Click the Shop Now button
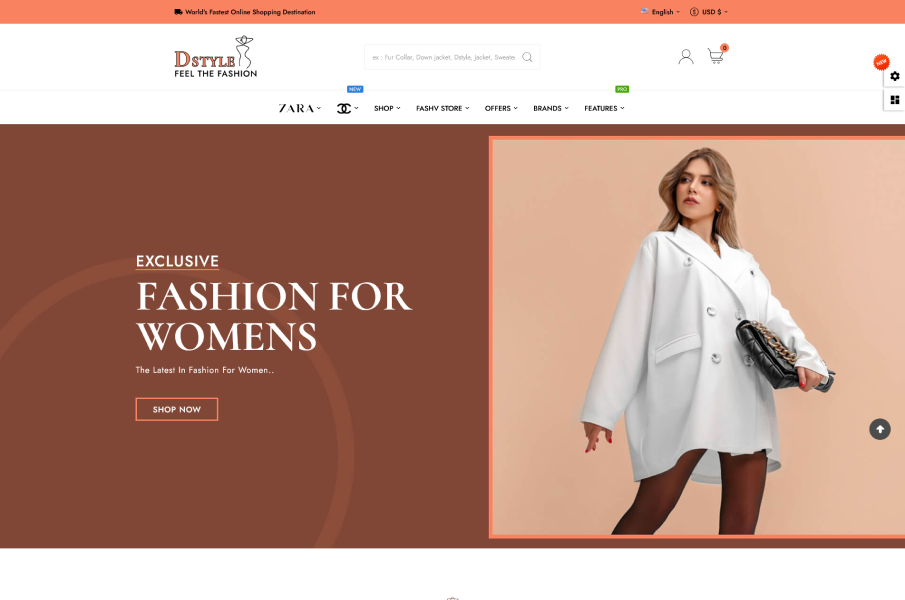905x600 pixels. 177,409
